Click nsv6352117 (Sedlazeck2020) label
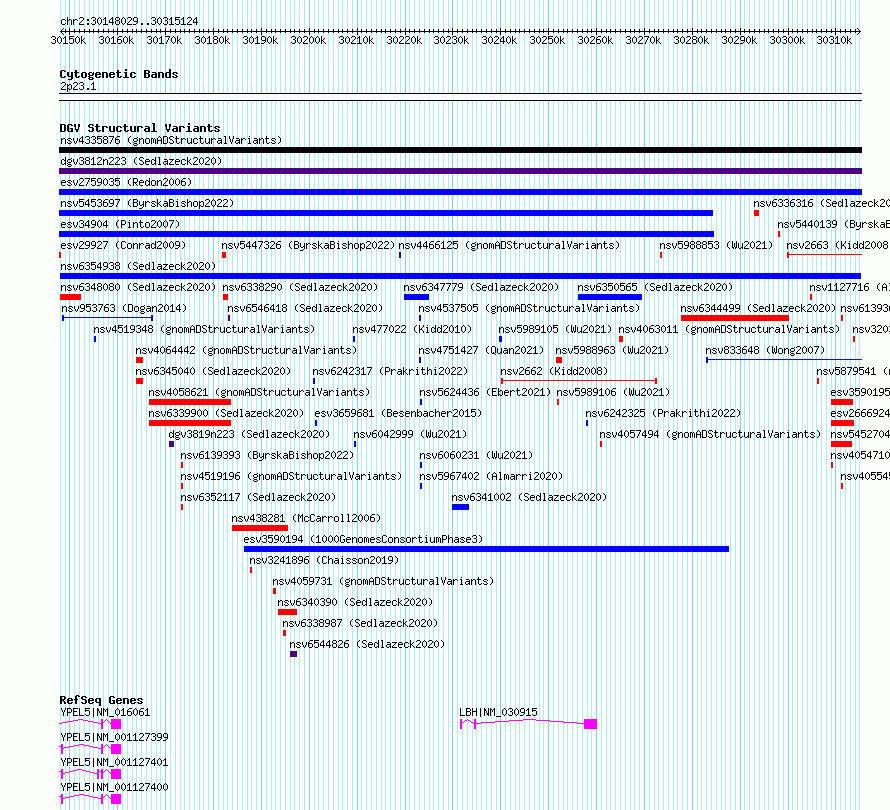890x810 pixels. (x=258, y=497)
